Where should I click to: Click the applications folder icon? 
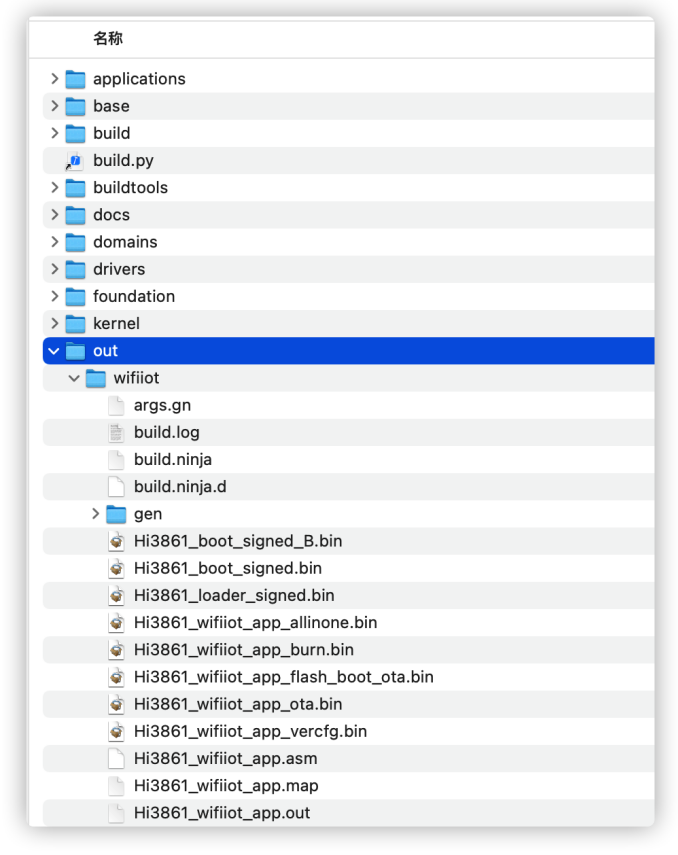(75, 79)
